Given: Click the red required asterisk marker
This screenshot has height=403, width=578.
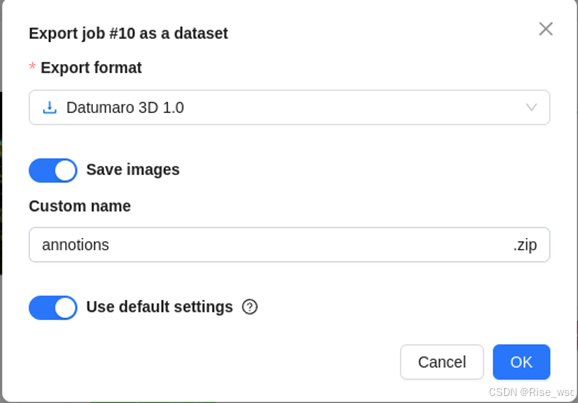Looking at the screenshot, I should tap(32, 67).
